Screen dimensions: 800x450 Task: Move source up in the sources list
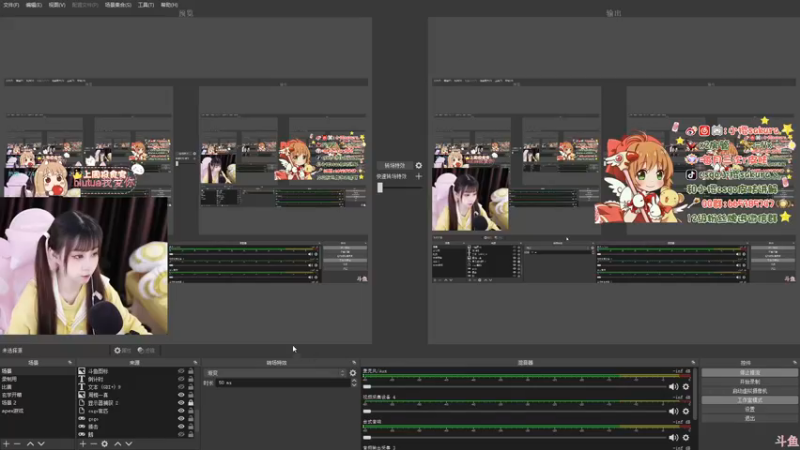(118, 444)
